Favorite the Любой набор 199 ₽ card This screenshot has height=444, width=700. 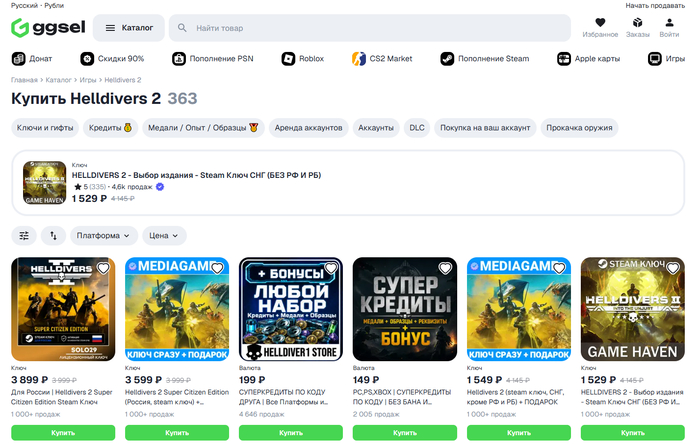coord(331,268)
